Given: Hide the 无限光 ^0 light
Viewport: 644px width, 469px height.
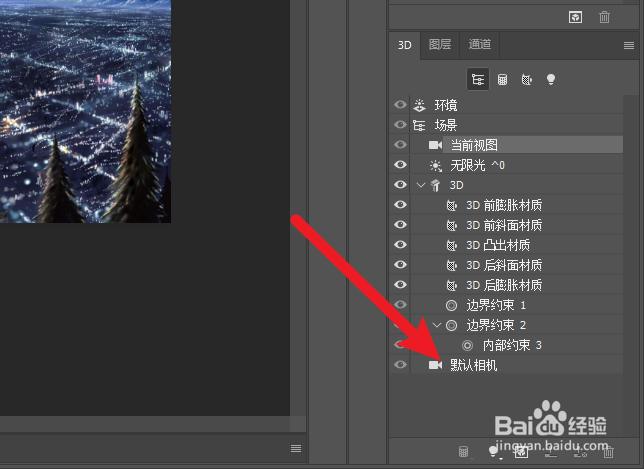Looking at the screenshot, I should 400,165.
